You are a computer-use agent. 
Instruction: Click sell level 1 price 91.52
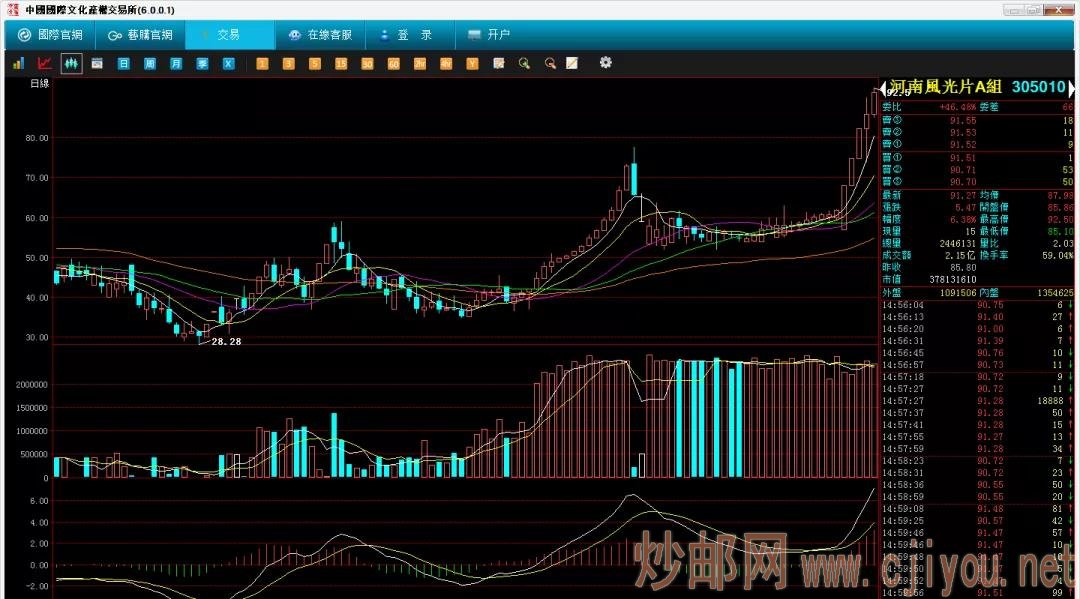[963, 145]
